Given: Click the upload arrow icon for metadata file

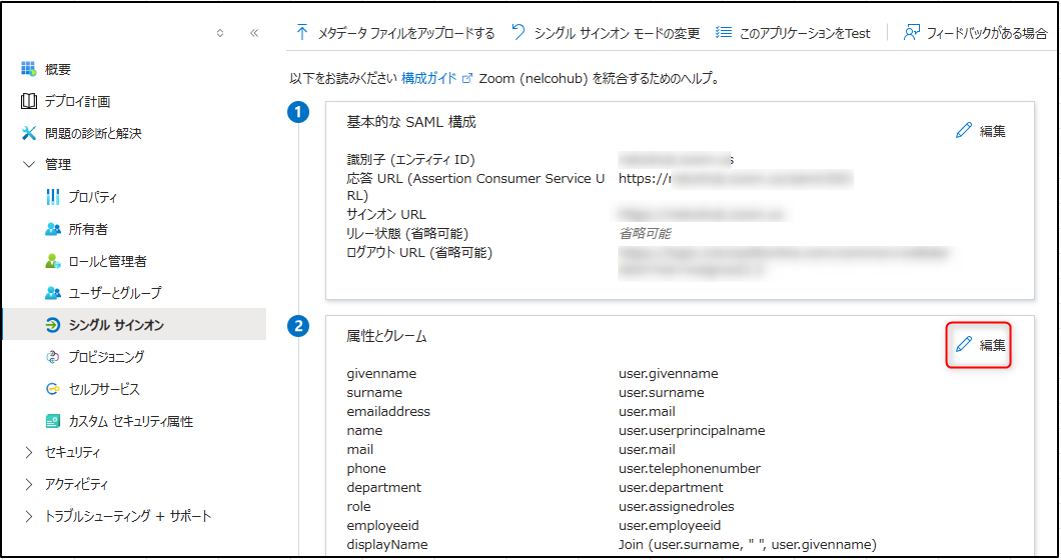Looking at the screenshot, I should coord(302,32).
